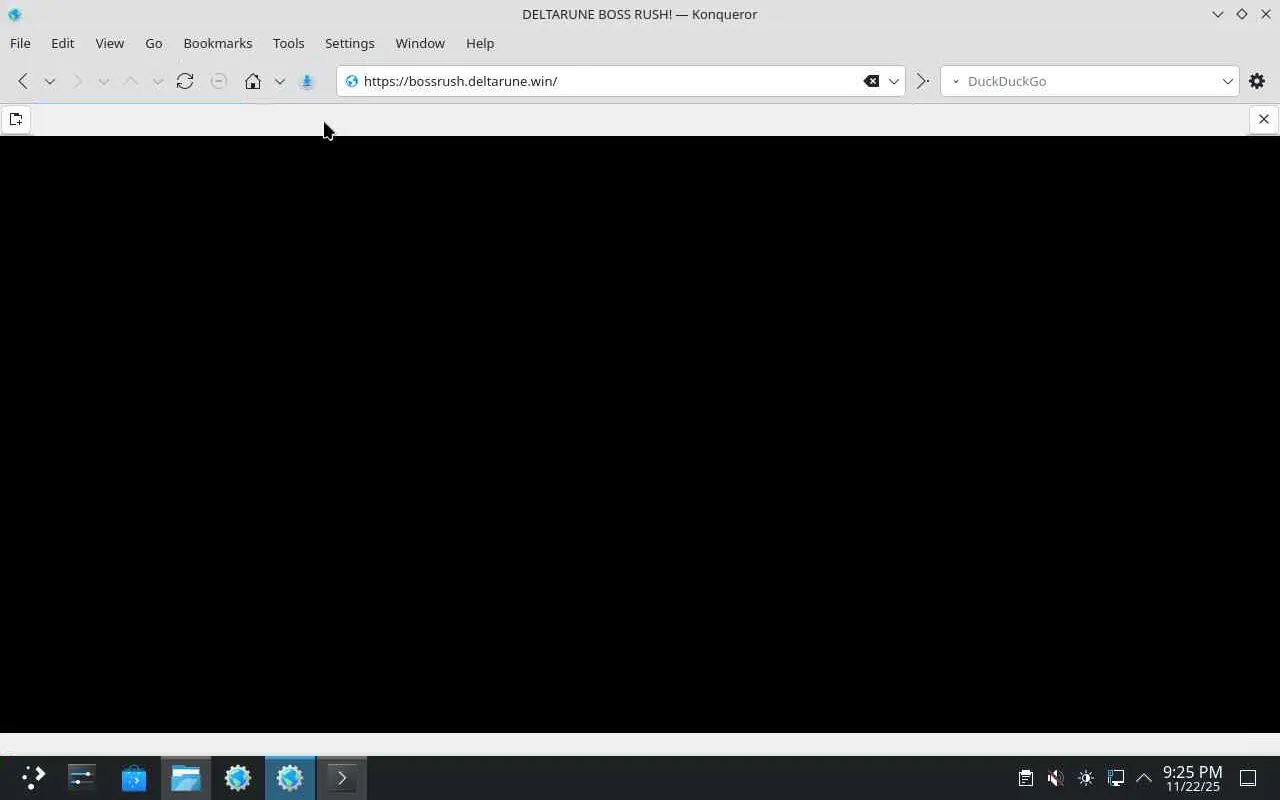Open the muted volume tray icon
The image size is (1280, 800).
tap(1055, 778)
